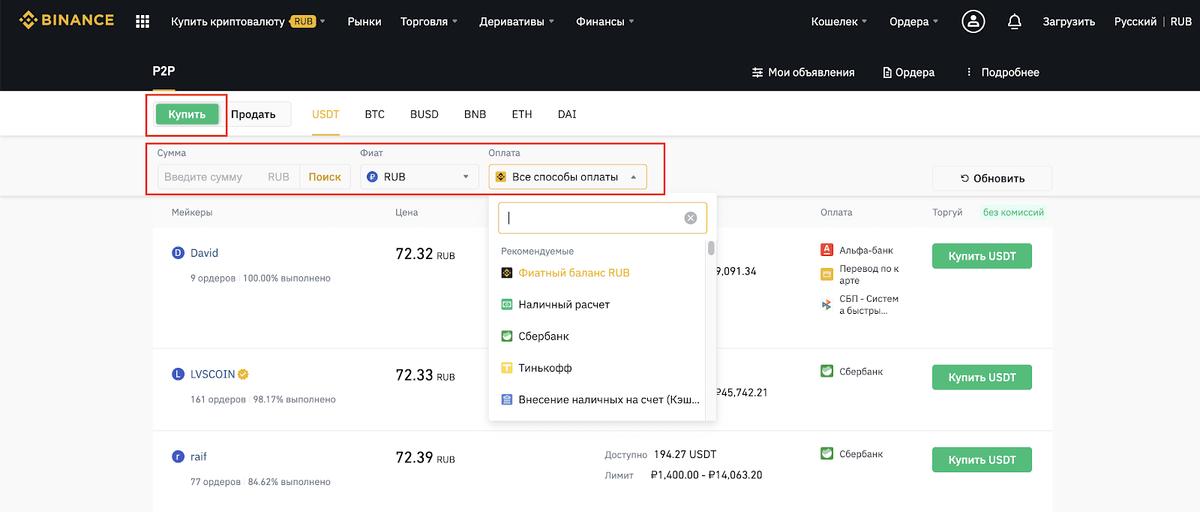Open maker David's profile name
Image resolution: width=1200 pixels, height=512 pixels.
204,253
